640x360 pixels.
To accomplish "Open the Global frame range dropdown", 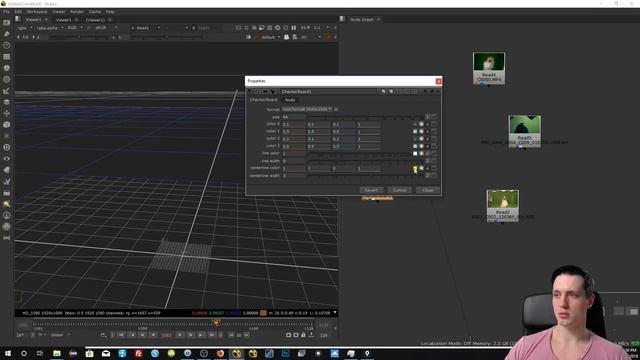I will point(60,335).
